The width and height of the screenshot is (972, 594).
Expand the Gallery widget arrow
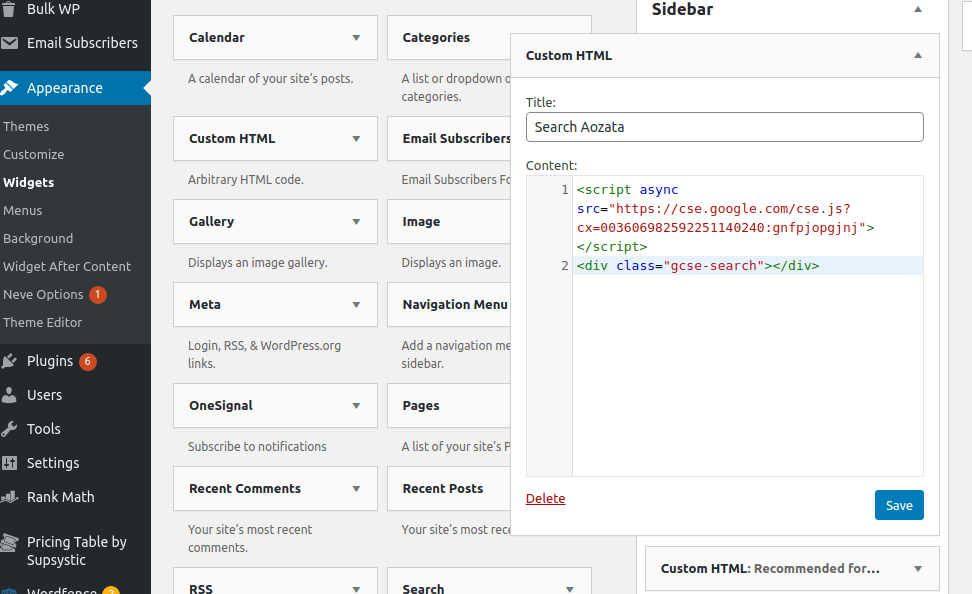(356, 222)
